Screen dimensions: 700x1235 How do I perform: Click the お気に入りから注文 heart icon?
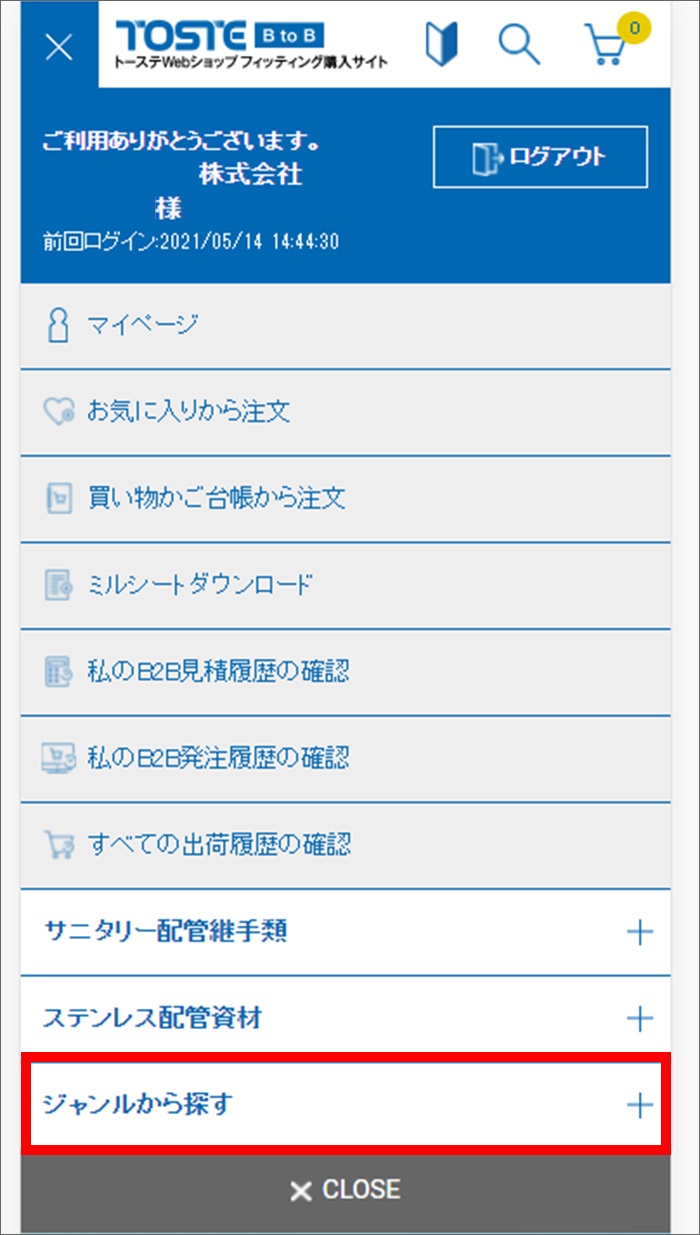(x=59, y=412)
